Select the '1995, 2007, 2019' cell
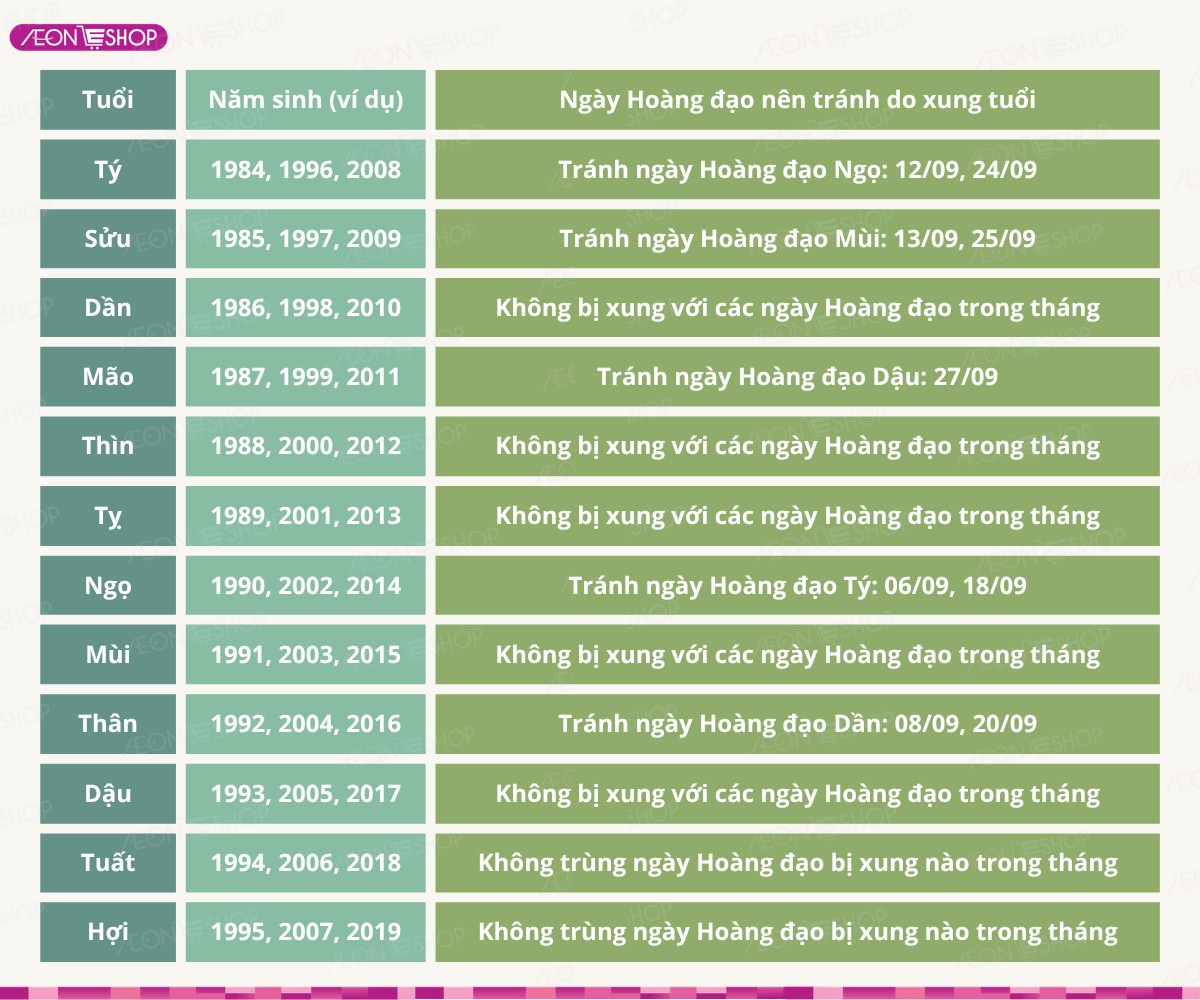This screenshot has height=1000, width=1200. [x=305, y=932]
